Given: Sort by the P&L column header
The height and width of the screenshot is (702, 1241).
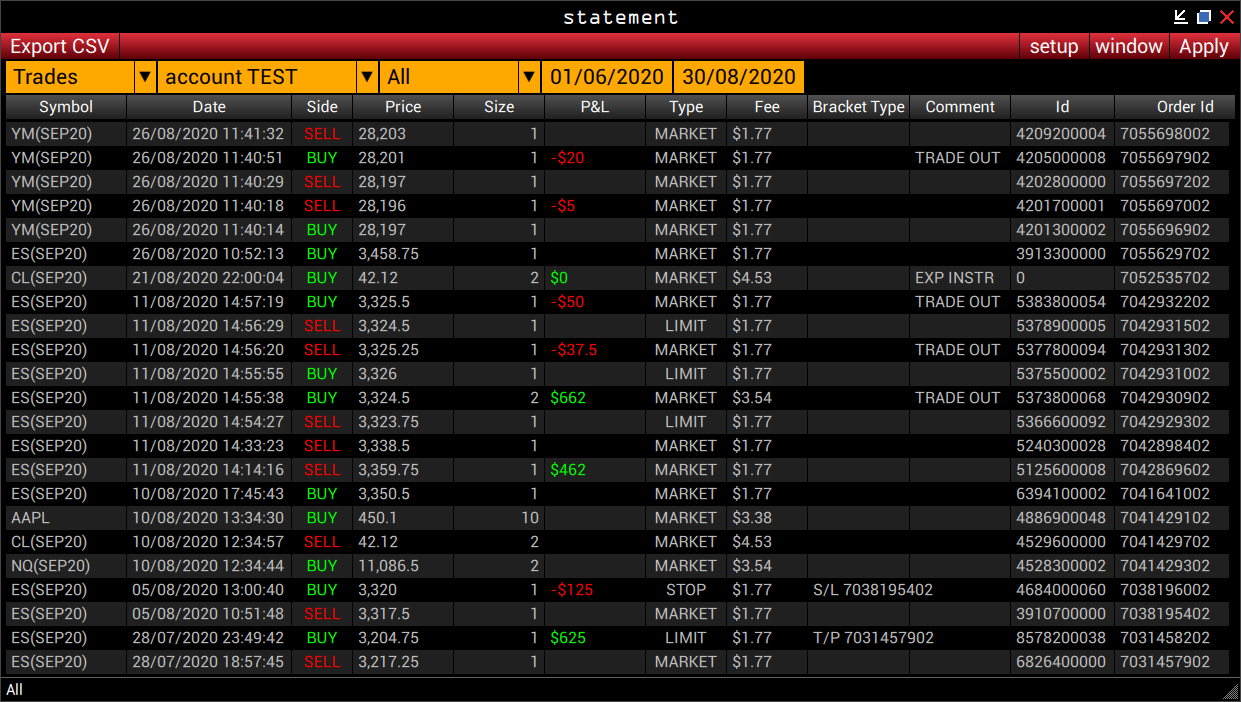Looking at the screenshot, I should coord(594,107).
